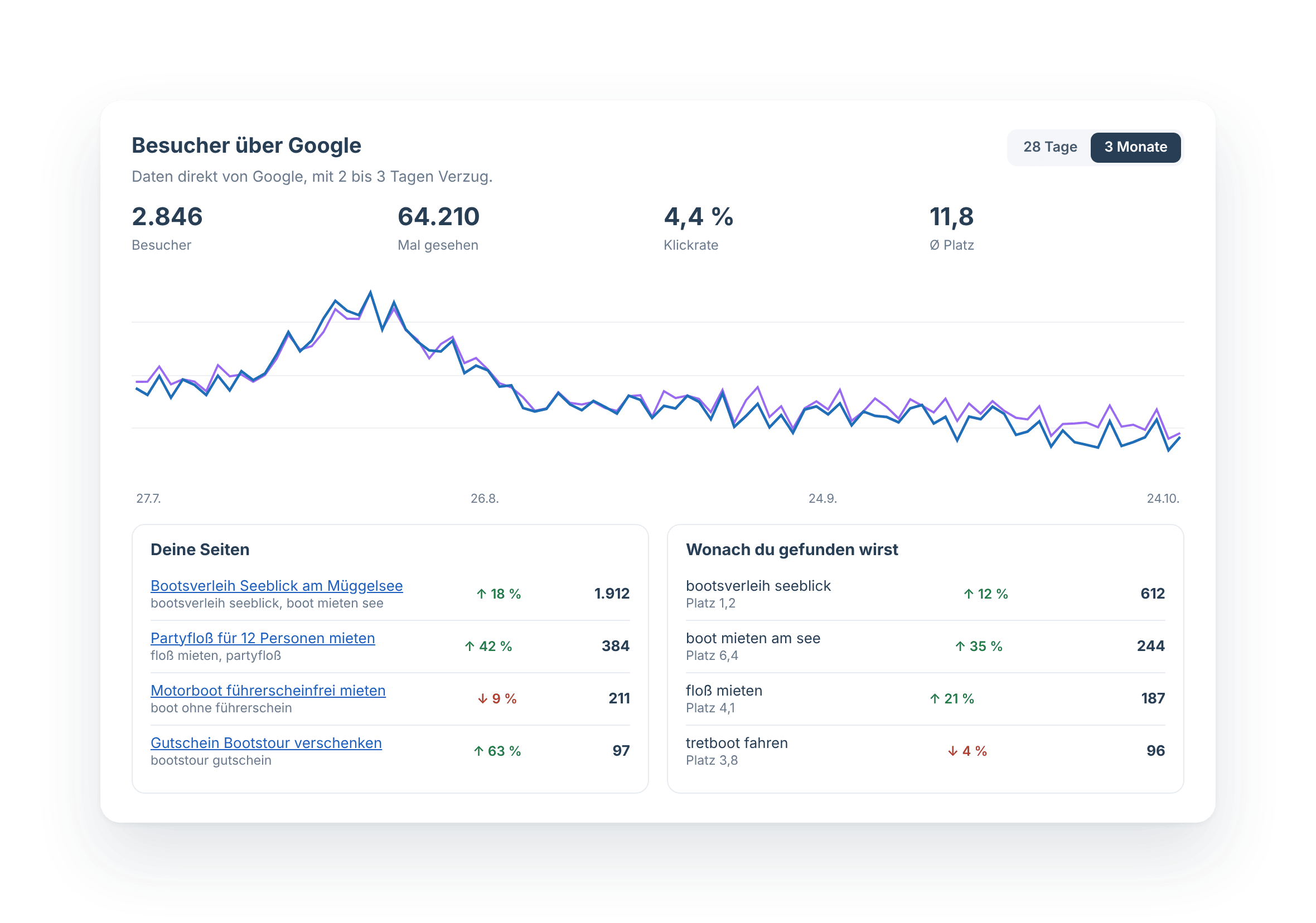The image size is (1316, 923).
Task: Click the click count 96
Action: pos(1155,751)
